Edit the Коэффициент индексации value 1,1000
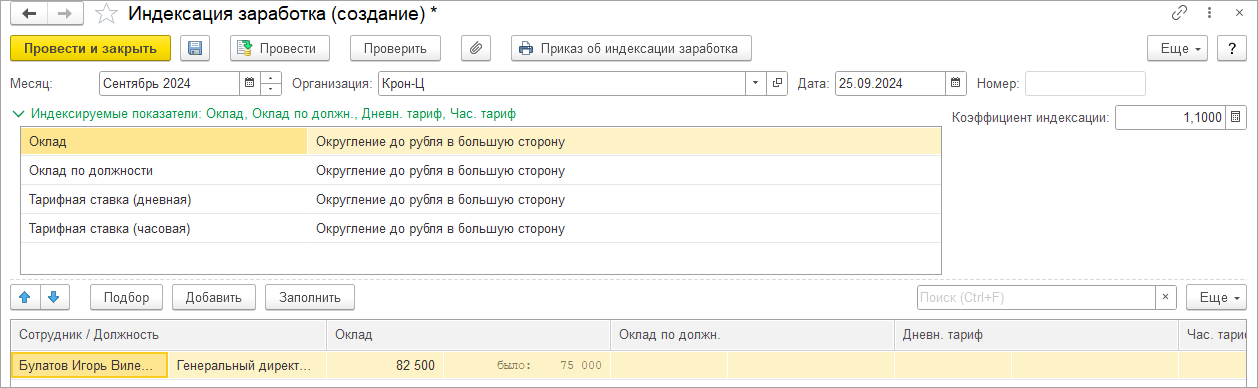This screenshot has height=388, width=1258. 1171,117
